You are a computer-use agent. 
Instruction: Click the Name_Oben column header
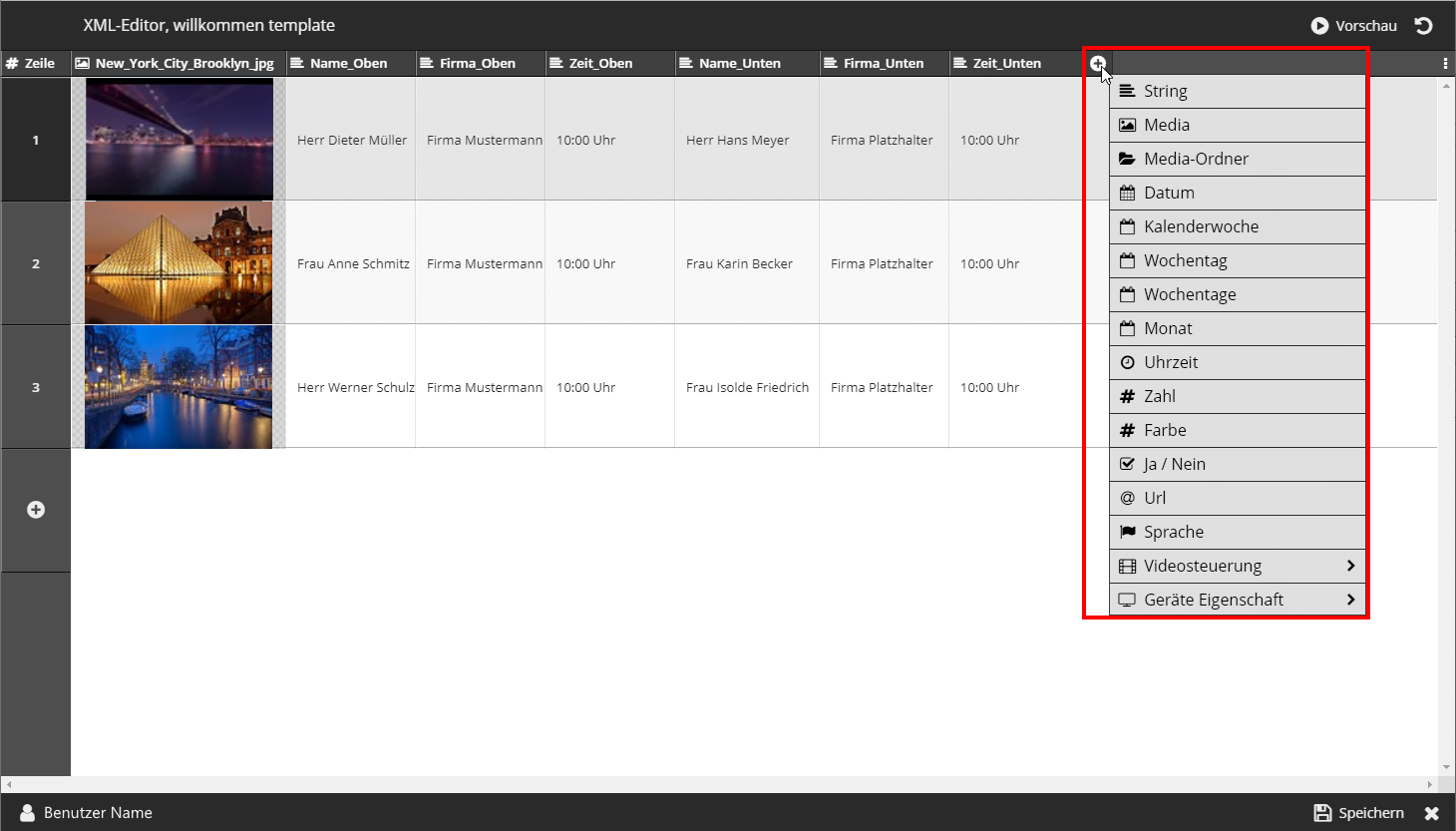tap(348, 63)
